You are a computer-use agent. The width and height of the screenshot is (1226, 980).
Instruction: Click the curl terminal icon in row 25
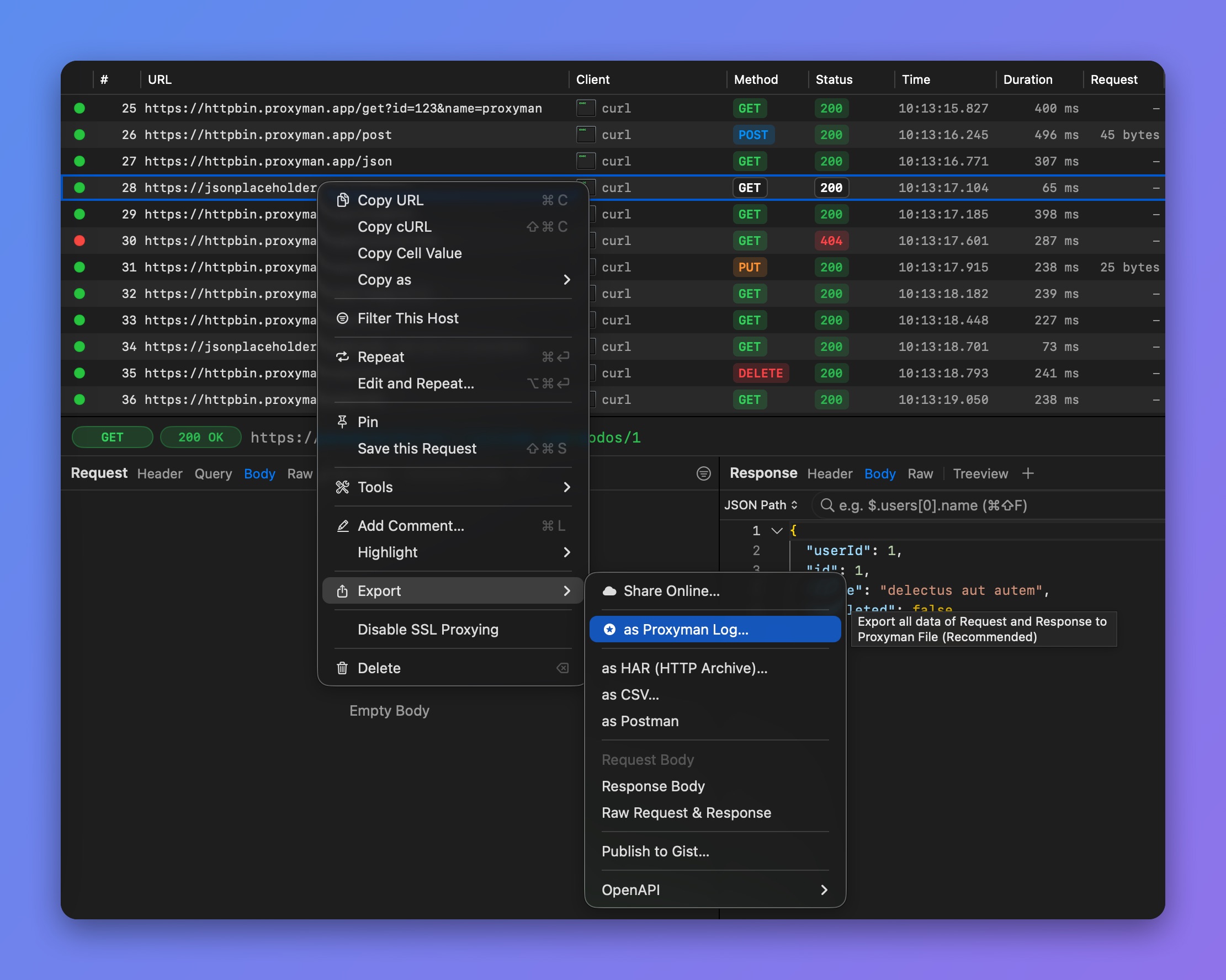586,108
